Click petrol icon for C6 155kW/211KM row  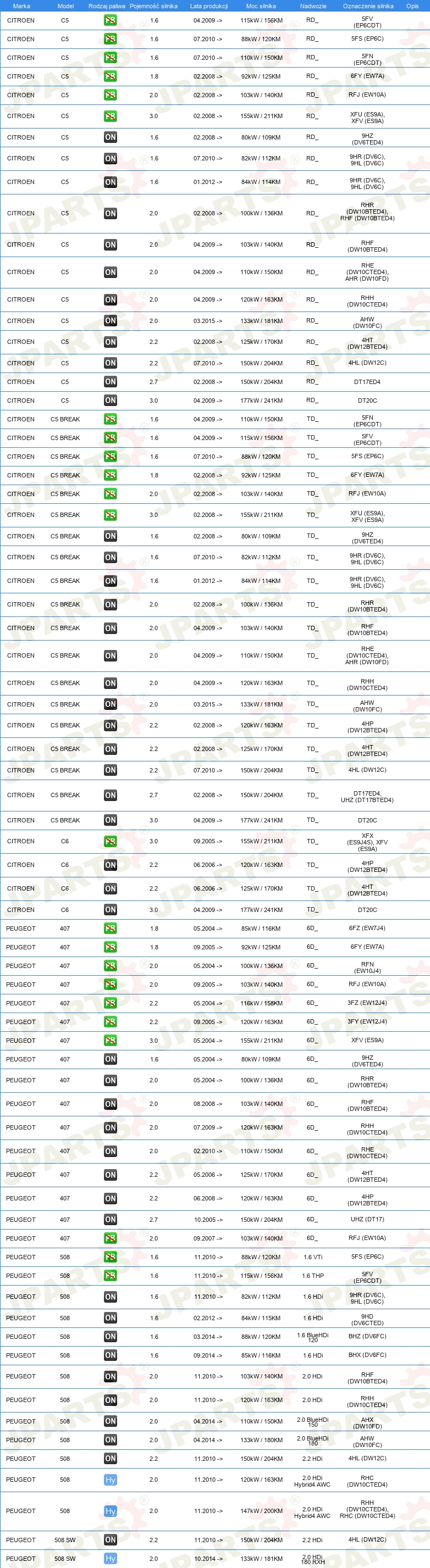110,841
